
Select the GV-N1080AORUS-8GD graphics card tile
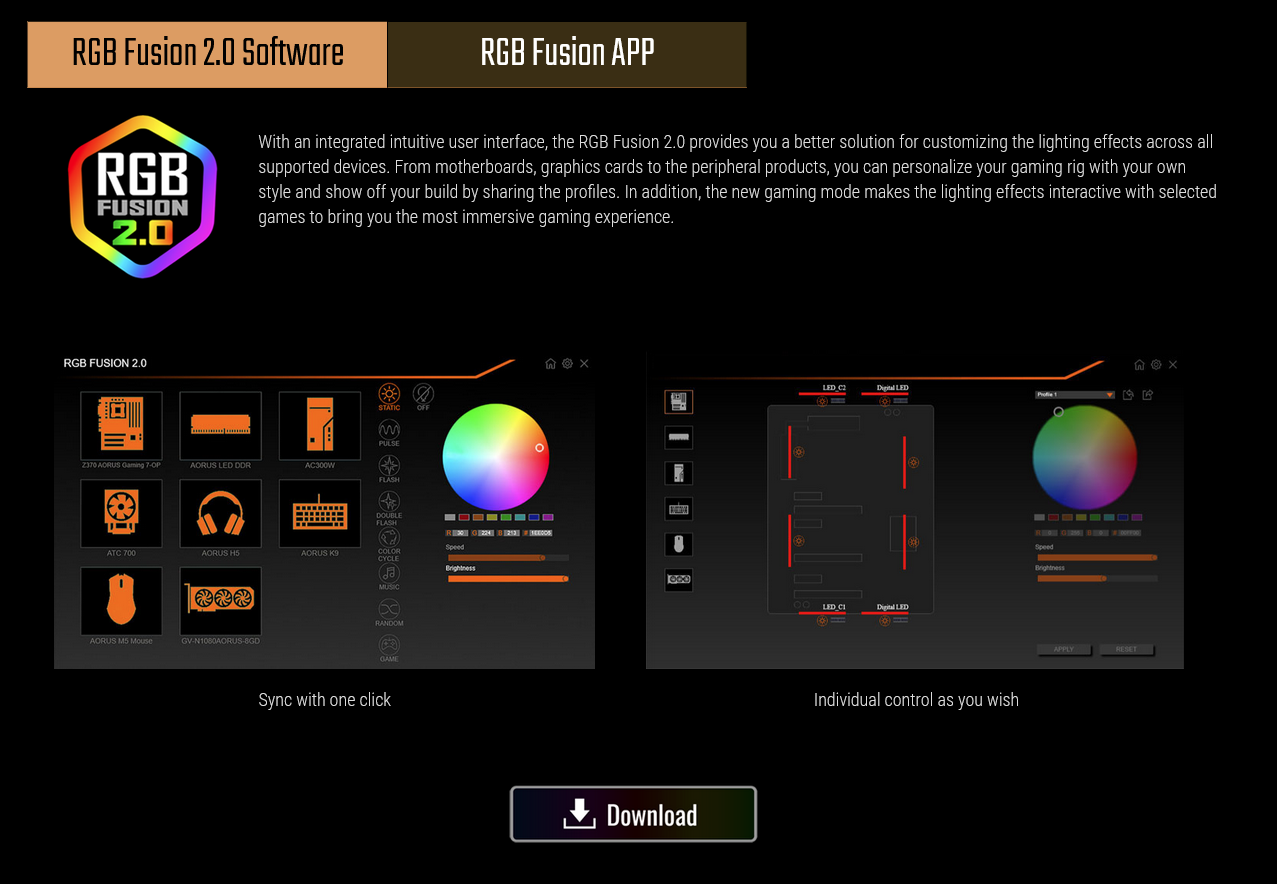coord(220,601)
